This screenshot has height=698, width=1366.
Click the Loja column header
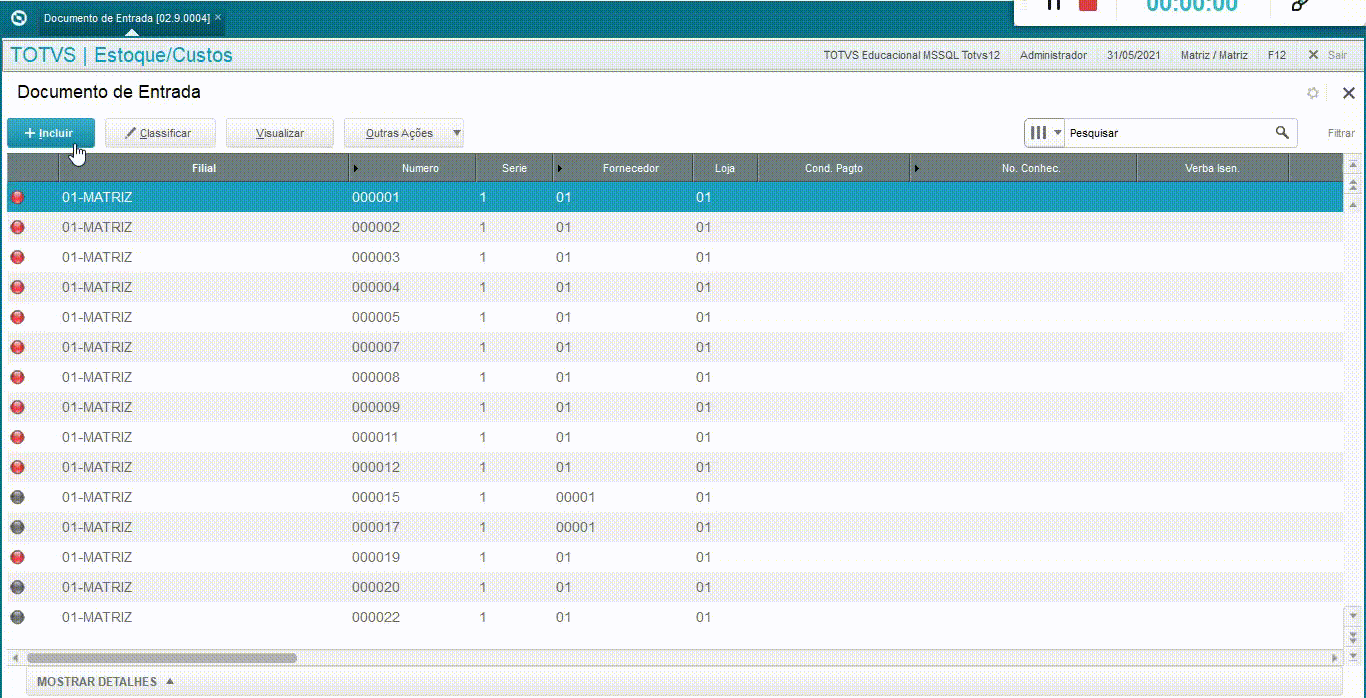725,168
